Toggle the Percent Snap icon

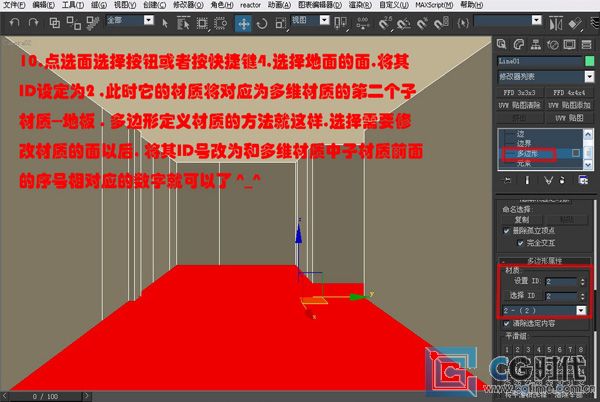tap(422, 24)
